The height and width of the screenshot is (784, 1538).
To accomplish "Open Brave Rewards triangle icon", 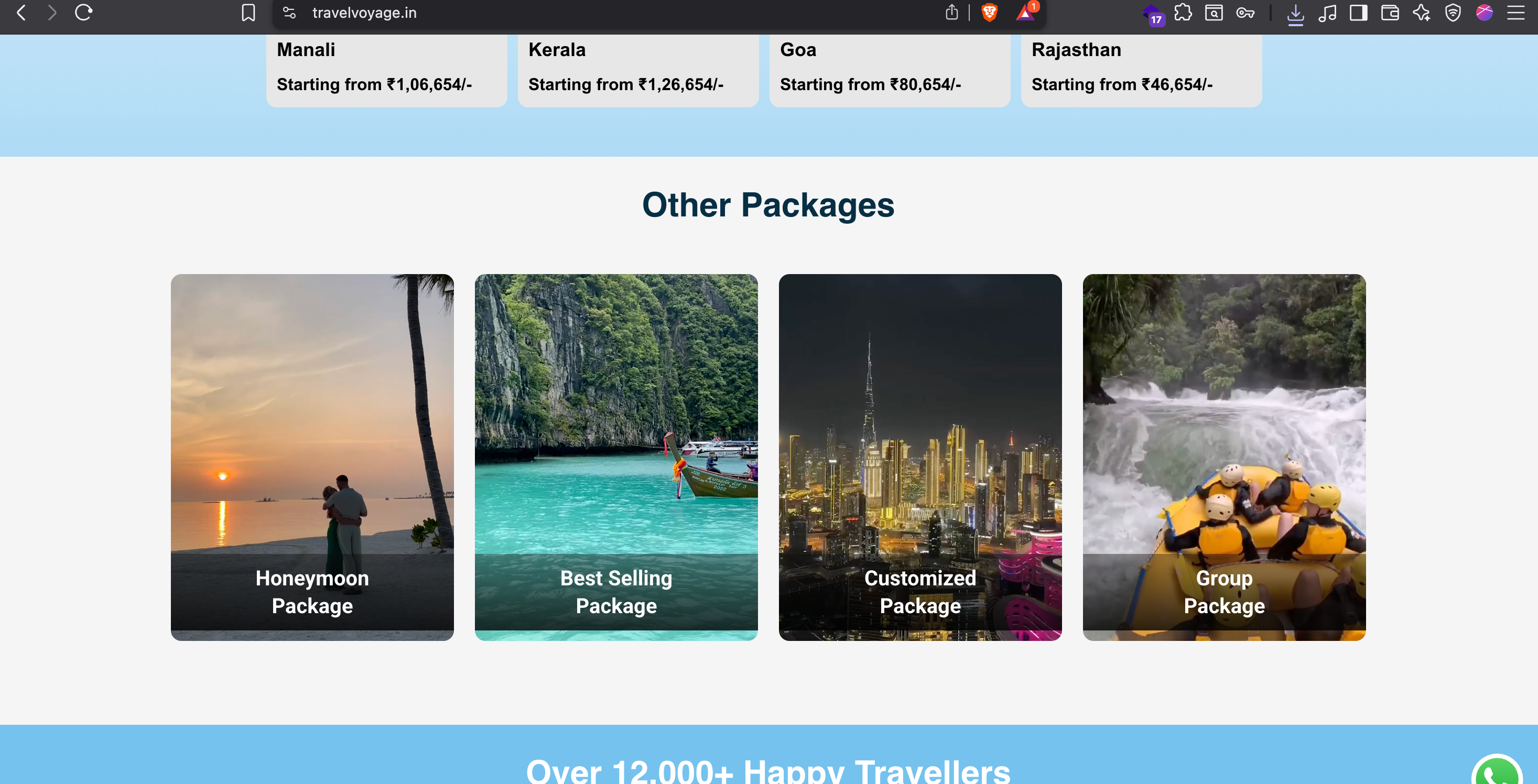I will point(1025,13).
